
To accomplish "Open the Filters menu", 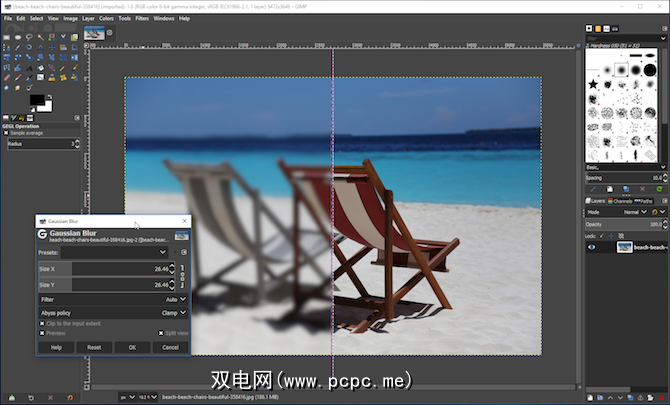I will pos(142,18).
